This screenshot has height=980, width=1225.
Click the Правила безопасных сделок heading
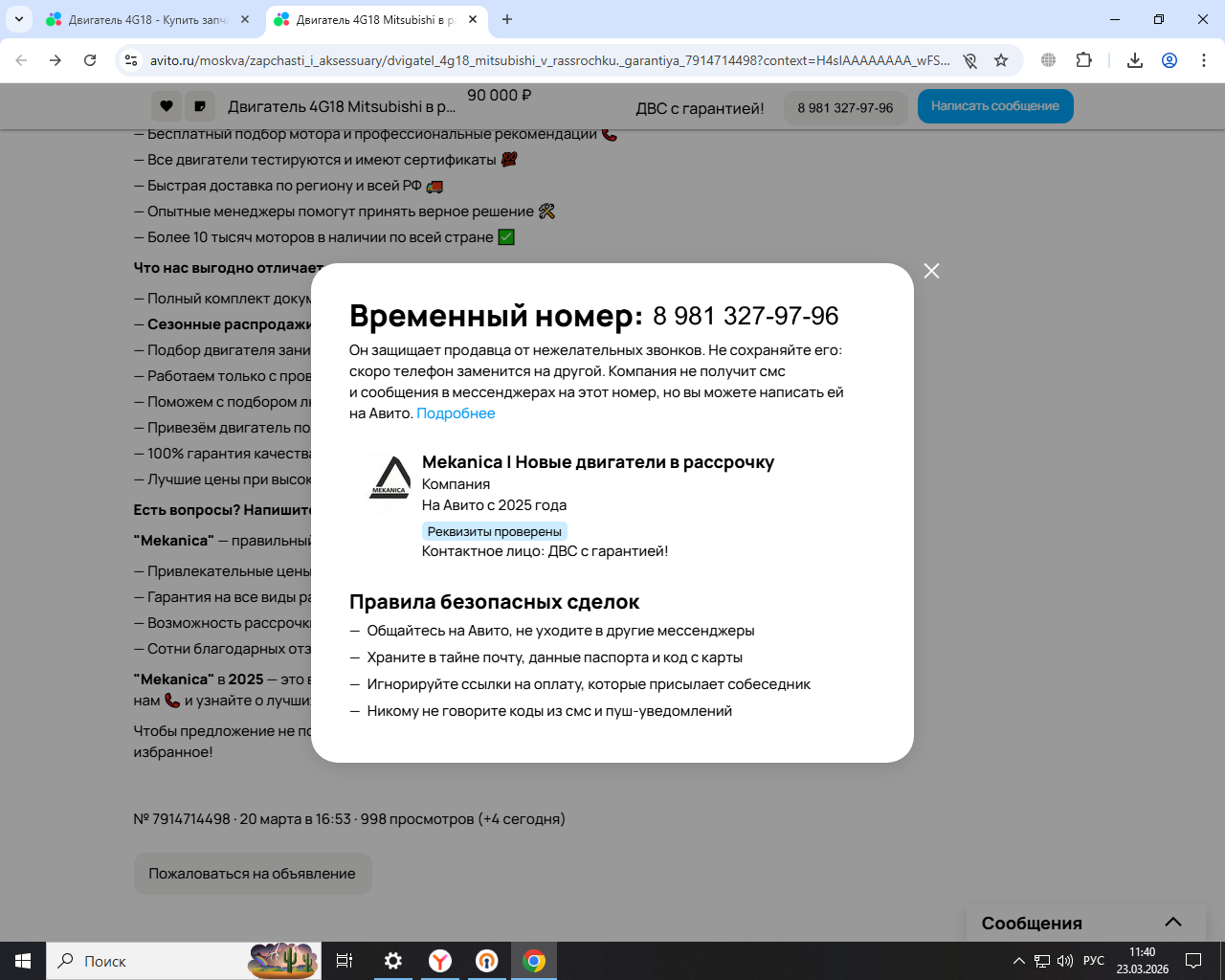coord(494,602)
